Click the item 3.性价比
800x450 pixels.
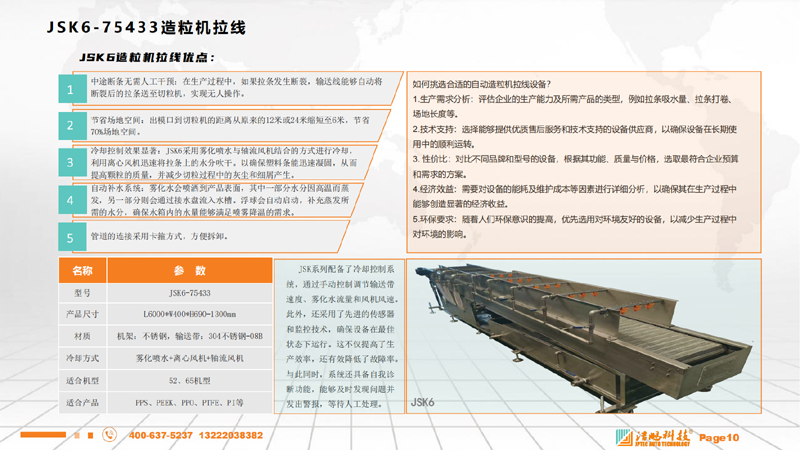click(x=576, y=166)
